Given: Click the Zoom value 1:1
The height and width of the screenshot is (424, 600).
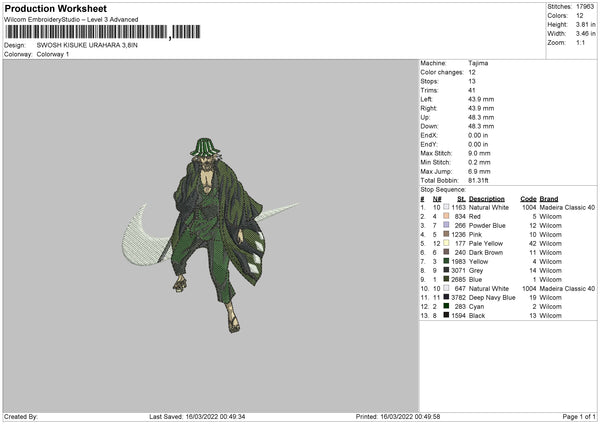Looking at the screenshot, I should pos(580,42).
